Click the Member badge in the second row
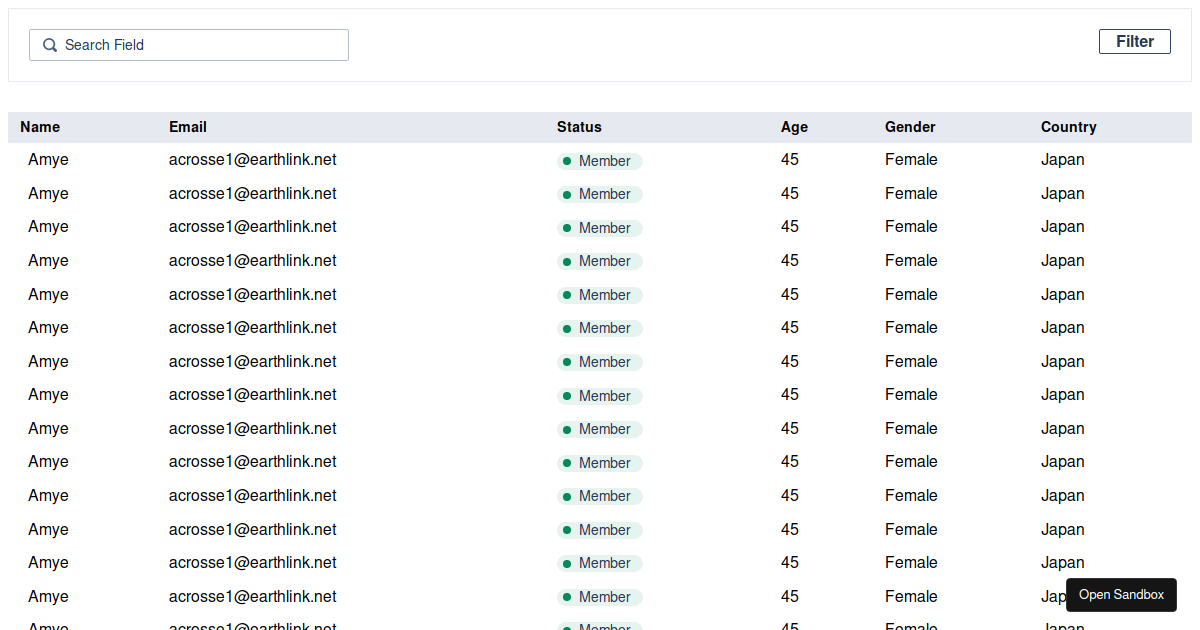This screenshot has width=1200, height=630. tap(600, 194)
